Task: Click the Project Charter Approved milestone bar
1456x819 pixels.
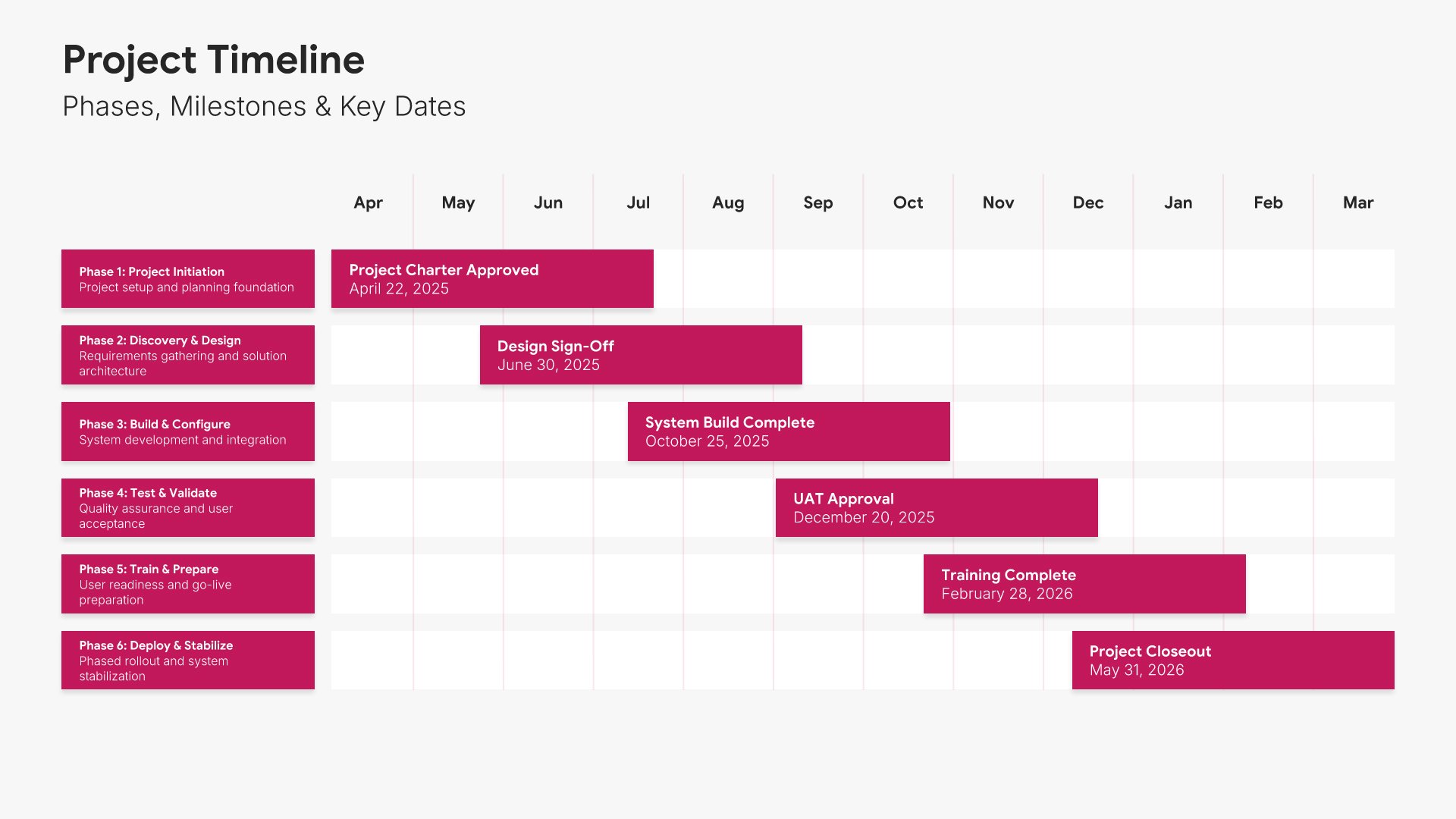Action: click(491, 279)
